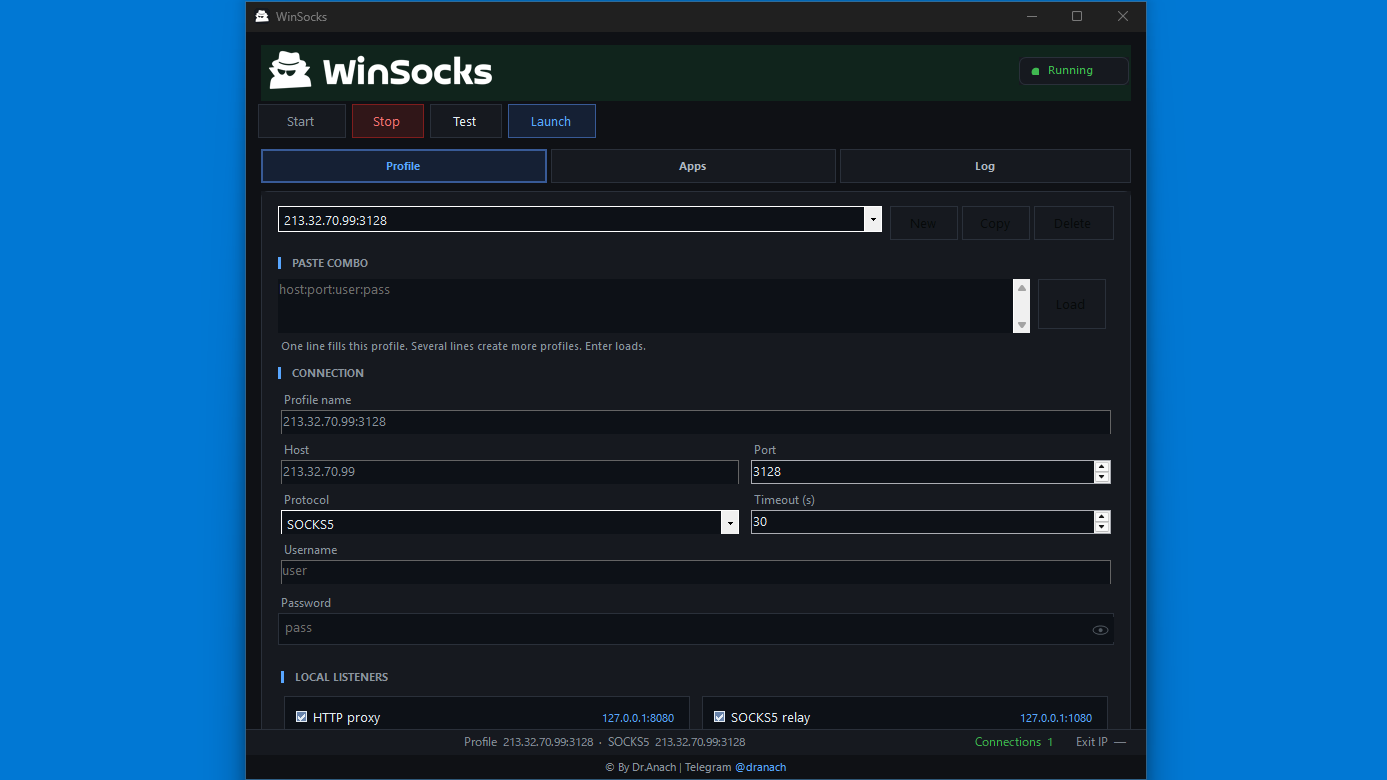Click combo box scrollbar up arrow

(x=1021, y=288)
